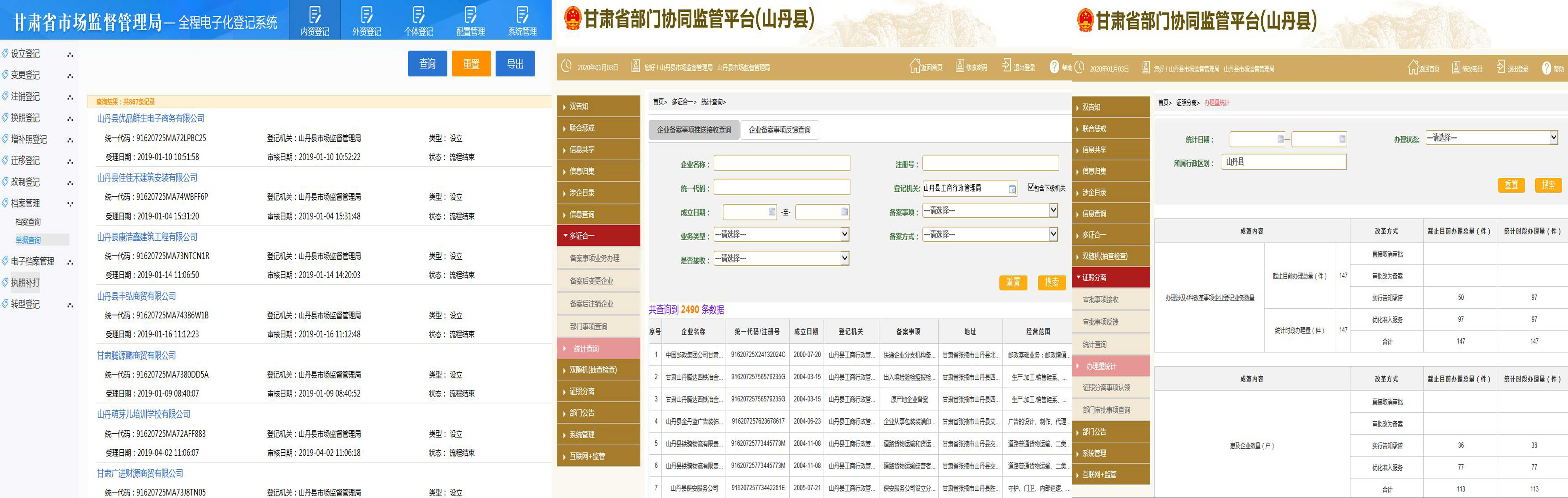Collapse 多证合一 menu on 统计查询 page
Viewport: 1568px width, 498px height.
(x=598, y=236)
